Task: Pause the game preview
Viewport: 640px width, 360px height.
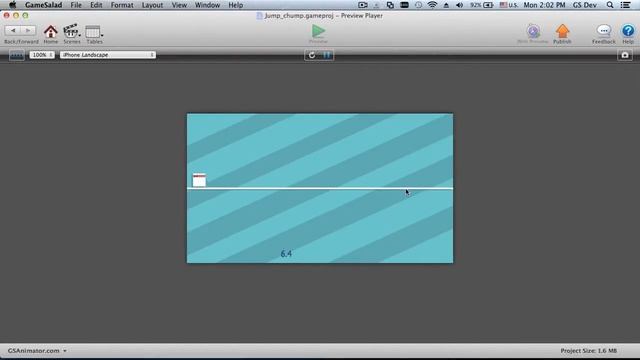Action: point(327,55)
